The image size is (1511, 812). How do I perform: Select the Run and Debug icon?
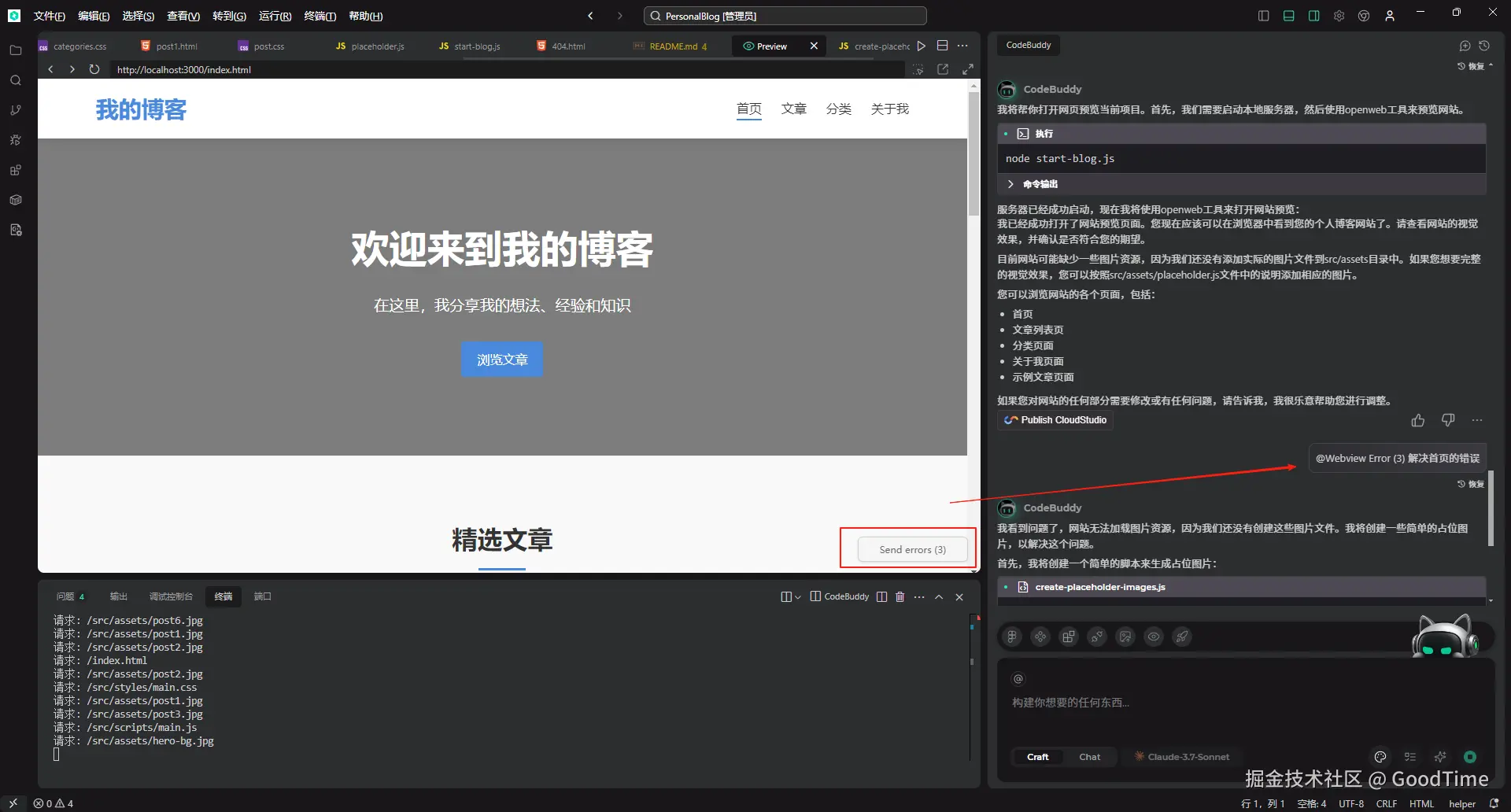[15, 139]
